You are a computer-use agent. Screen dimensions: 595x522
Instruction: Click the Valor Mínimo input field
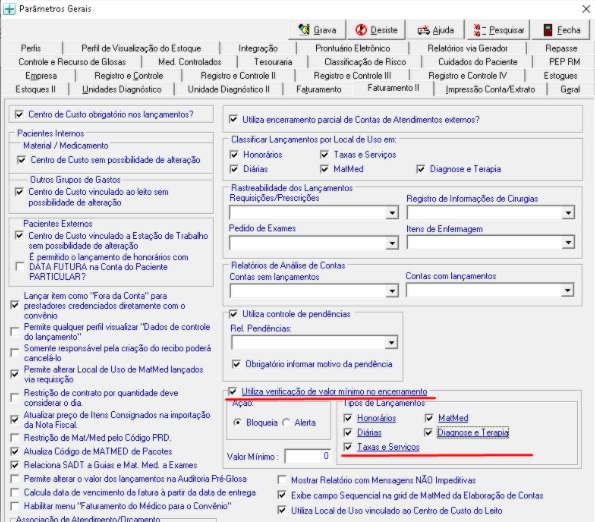click(308, 456)
